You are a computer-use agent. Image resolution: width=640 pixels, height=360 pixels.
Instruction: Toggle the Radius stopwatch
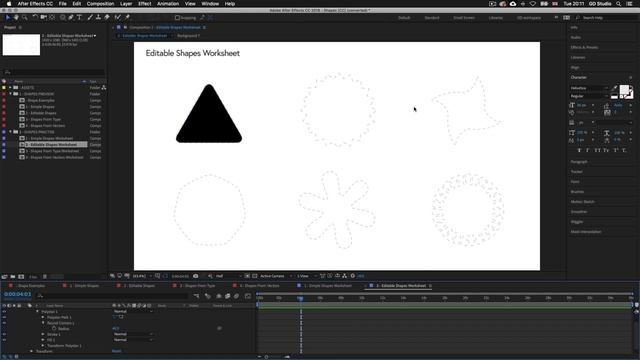[54, 329]
